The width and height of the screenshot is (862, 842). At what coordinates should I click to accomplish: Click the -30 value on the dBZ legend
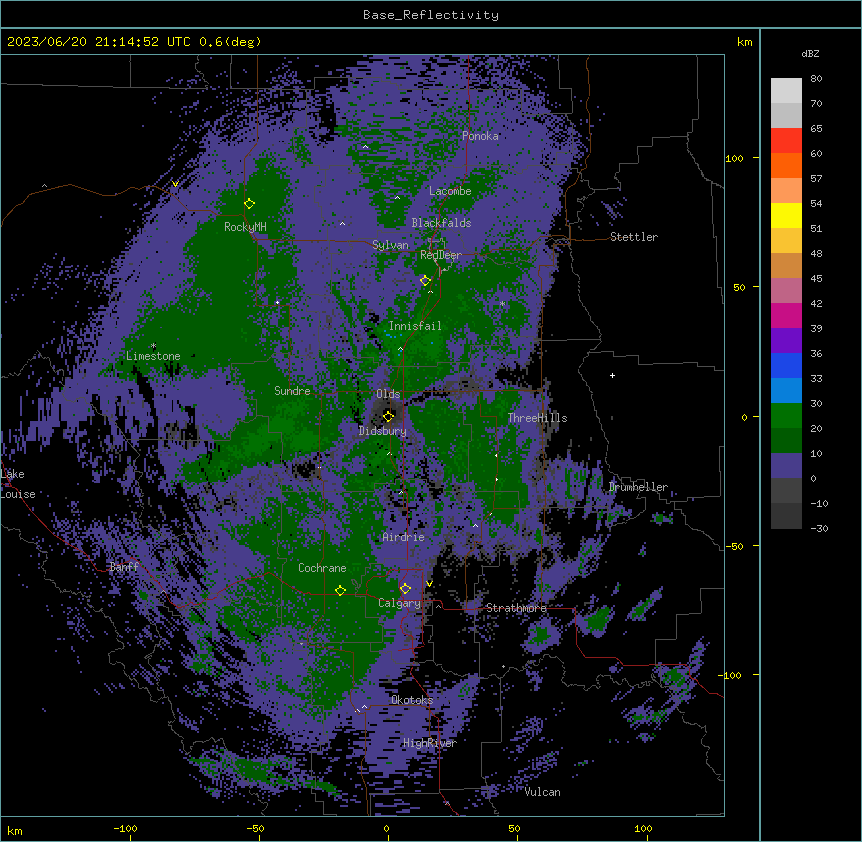[x=819, y=528]
